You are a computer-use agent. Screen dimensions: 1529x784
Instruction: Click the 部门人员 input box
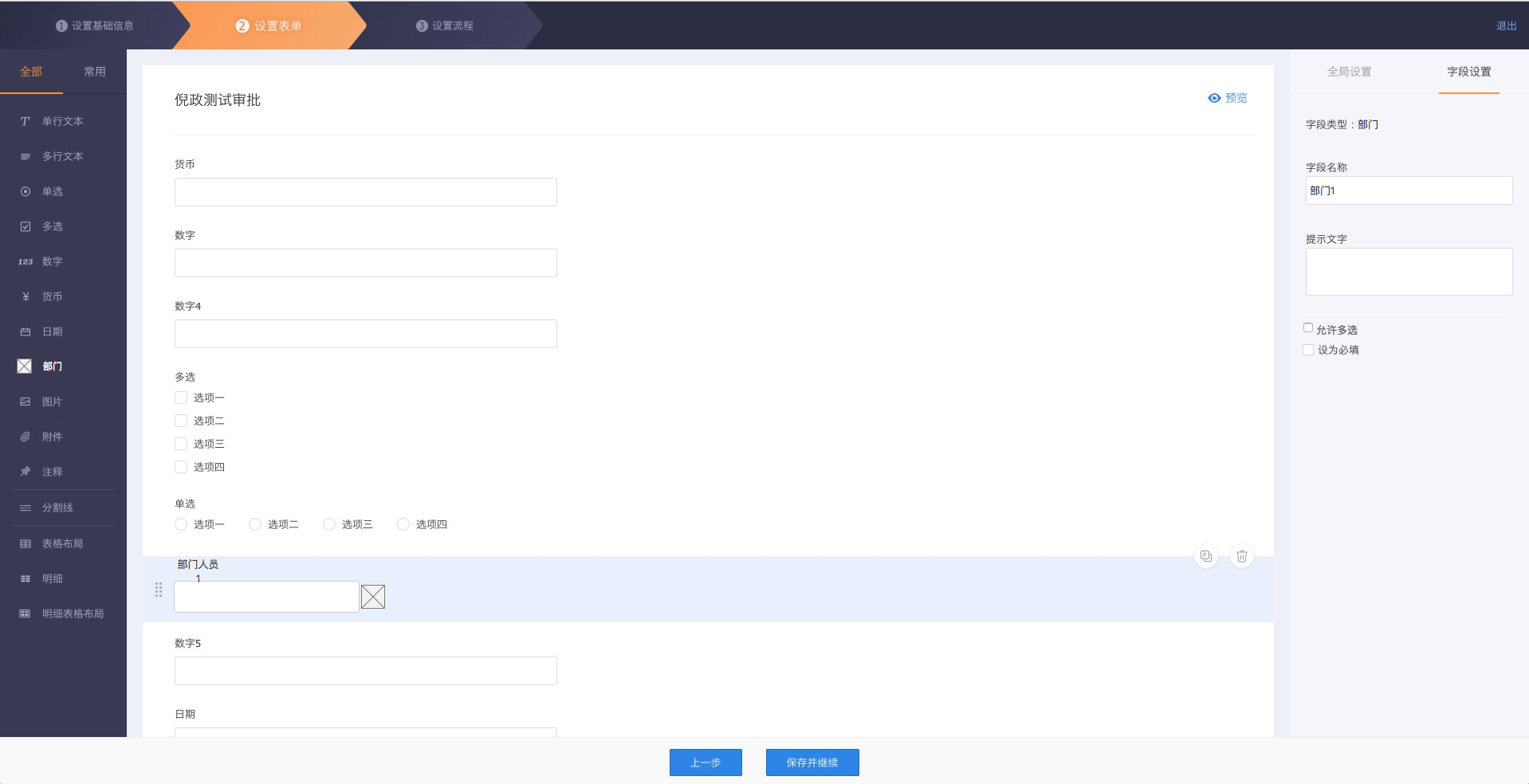pyautogui.click(x=266, y=597)
